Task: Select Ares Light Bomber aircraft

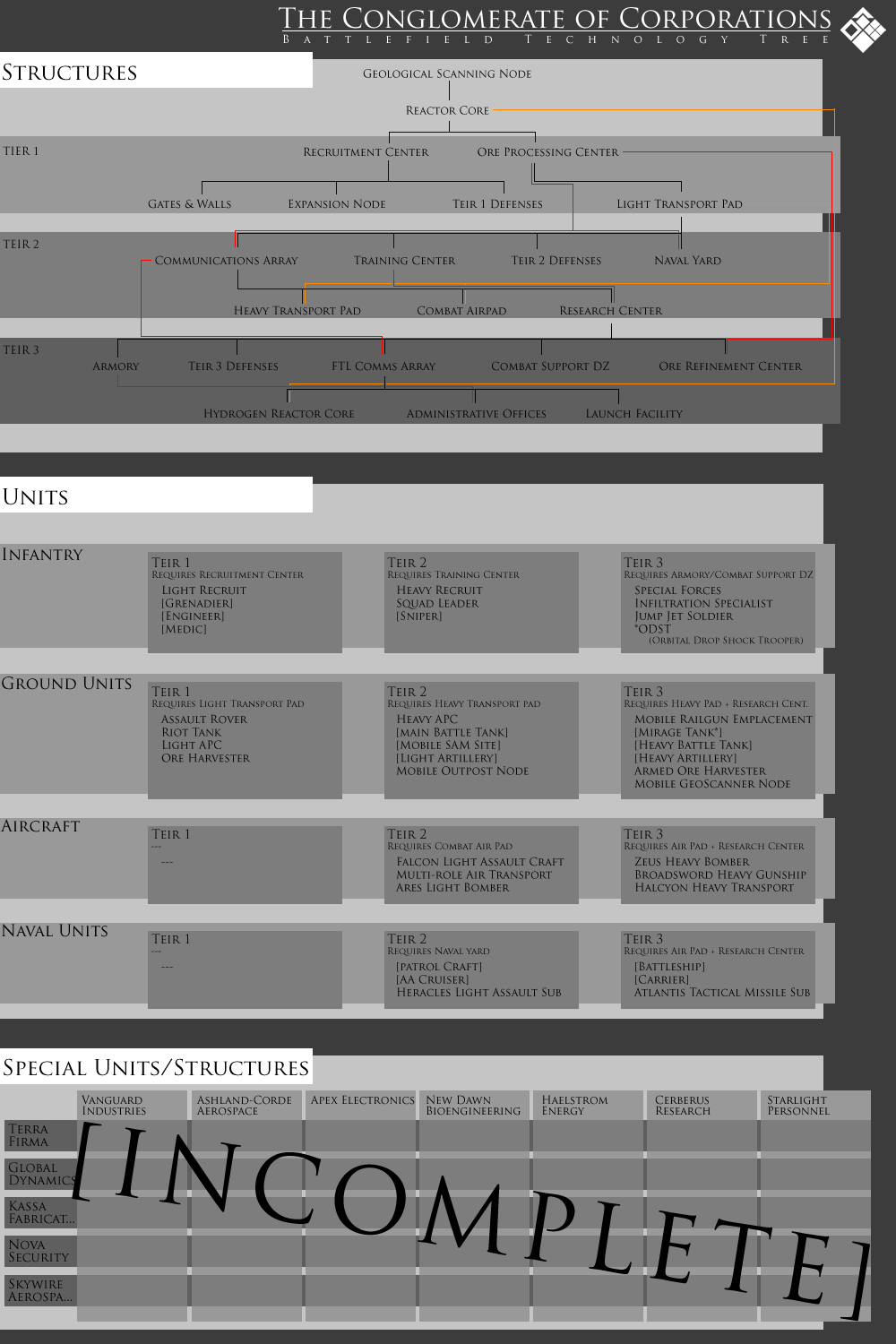Action: coord(452,888)
